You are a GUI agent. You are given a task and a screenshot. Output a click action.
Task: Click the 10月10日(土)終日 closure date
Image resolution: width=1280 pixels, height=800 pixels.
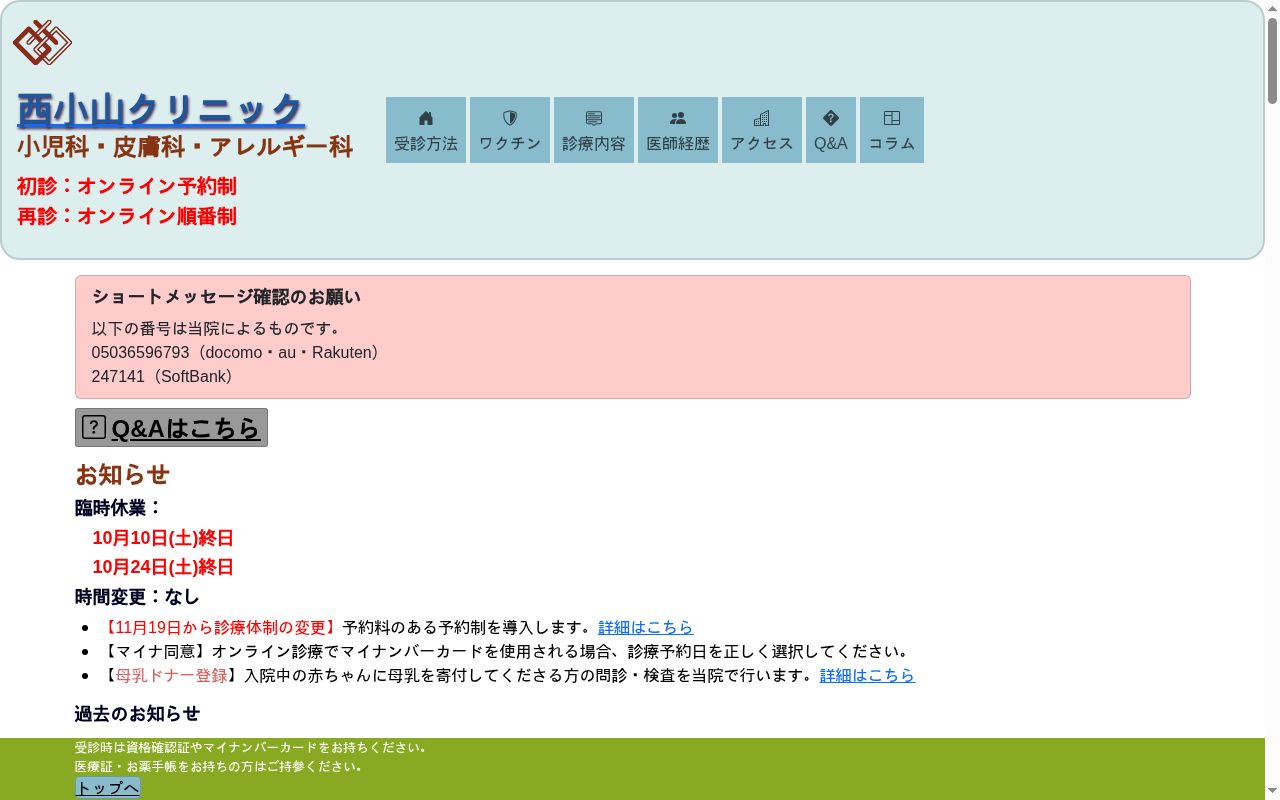(x=163, y=538)
